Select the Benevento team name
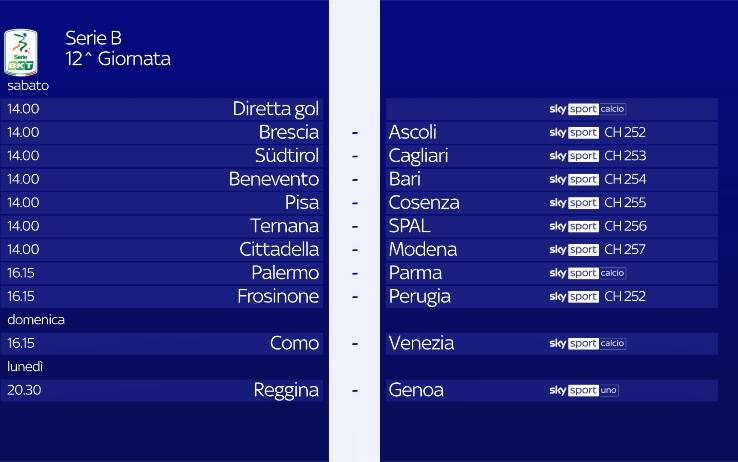Screen dimensions: 738x462 [273, 179]
